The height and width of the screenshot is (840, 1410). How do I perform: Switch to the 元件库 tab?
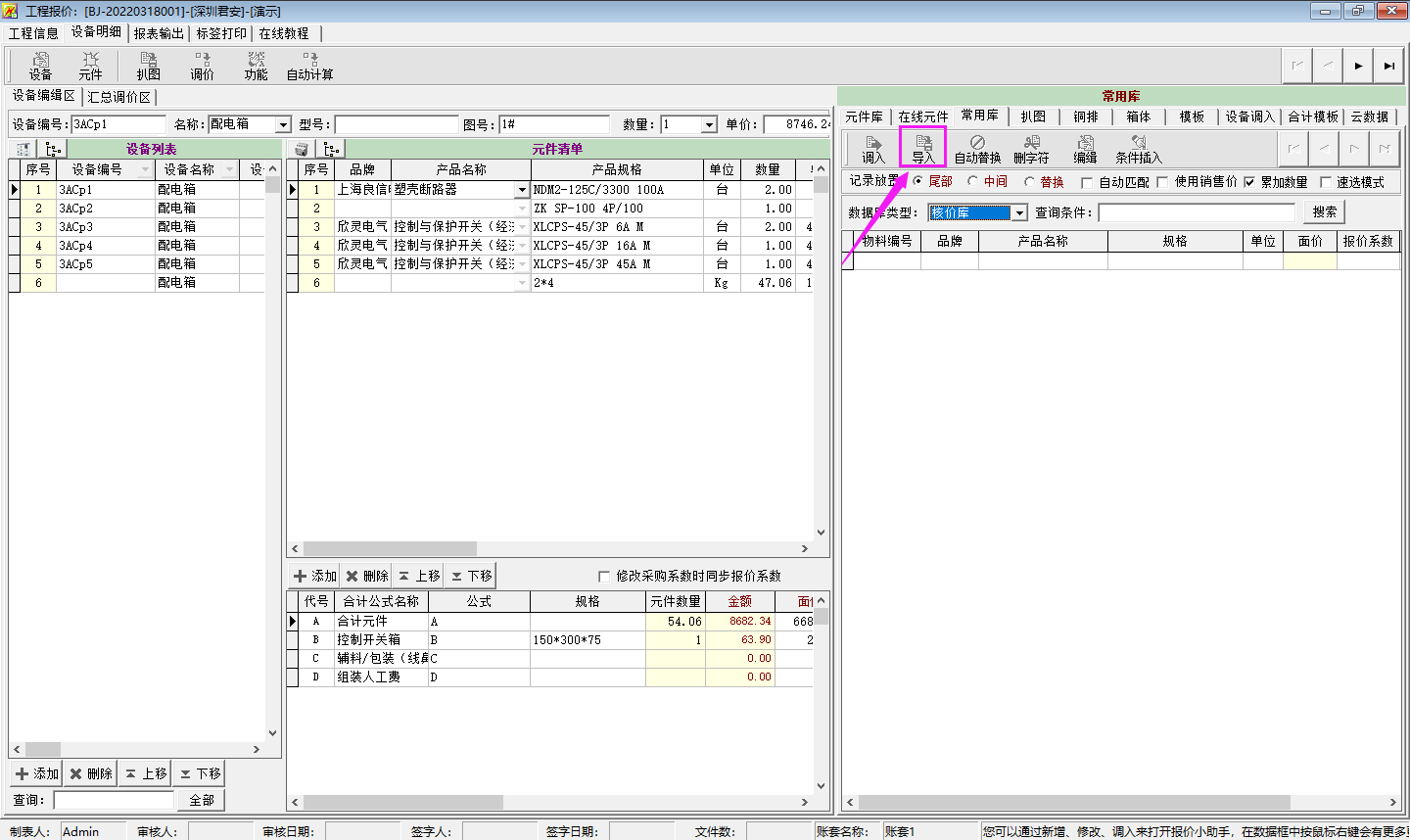[864, 117]
